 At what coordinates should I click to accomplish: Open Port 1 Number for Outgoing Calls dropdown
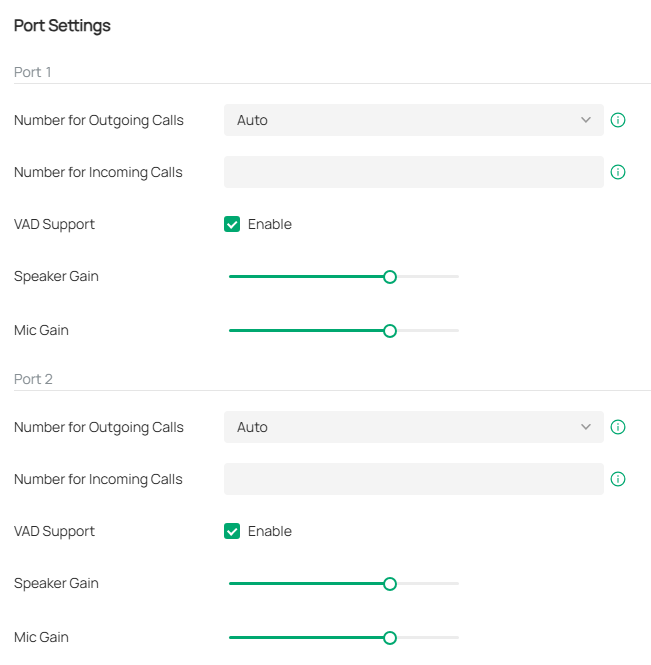[413, 120]
